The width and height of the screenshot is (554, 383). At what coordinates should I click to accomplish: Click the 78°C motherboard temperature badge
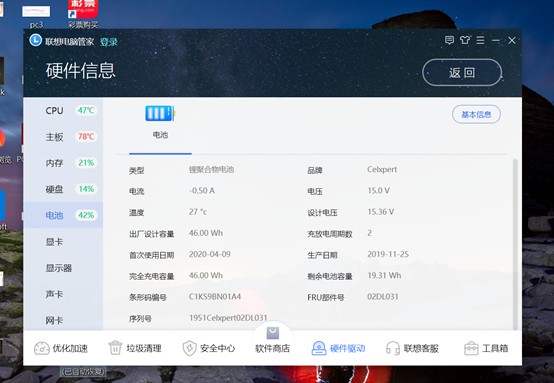point(86,136)
